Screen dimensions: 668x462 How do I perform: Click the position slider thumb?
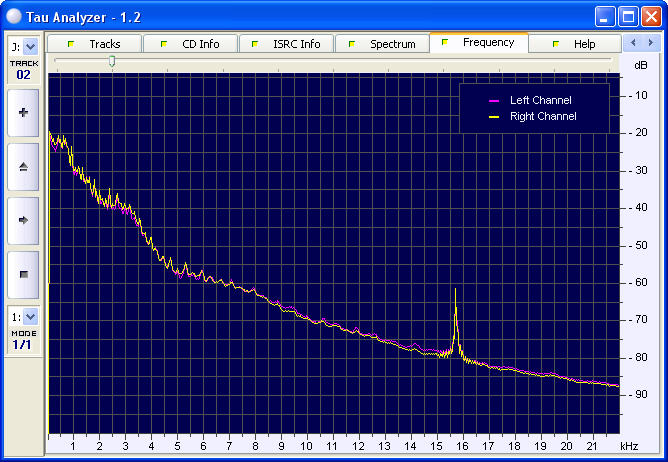[112, 61]
